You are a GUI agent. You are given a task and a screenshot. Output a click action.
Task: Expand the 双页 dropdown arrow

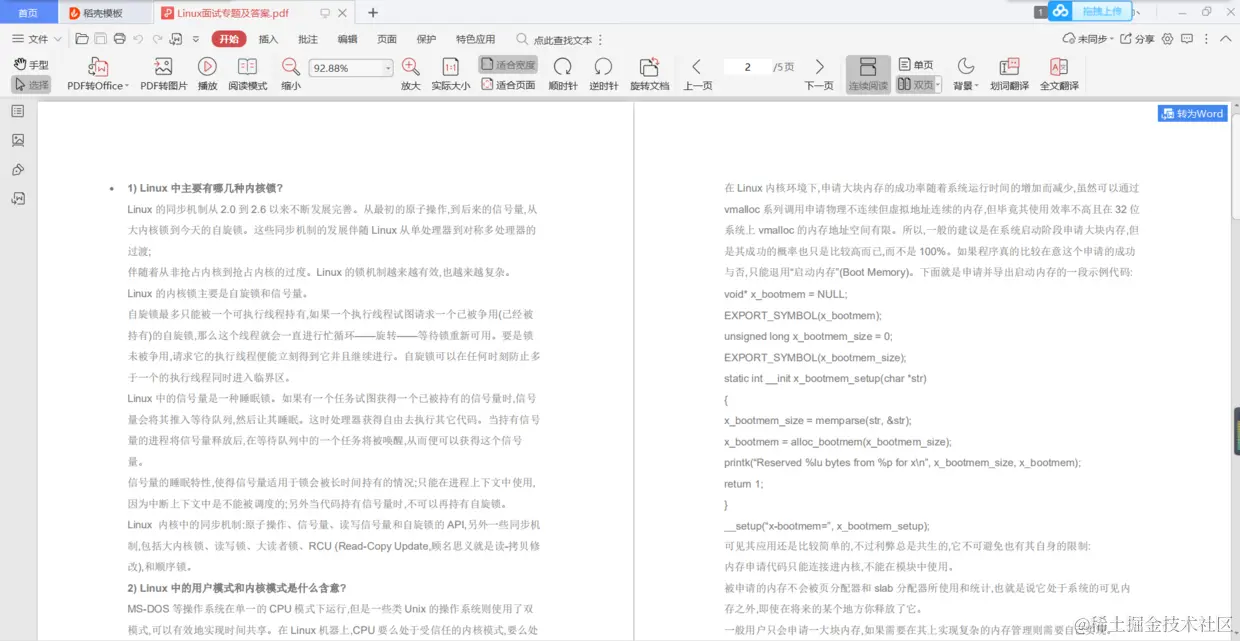938,86
